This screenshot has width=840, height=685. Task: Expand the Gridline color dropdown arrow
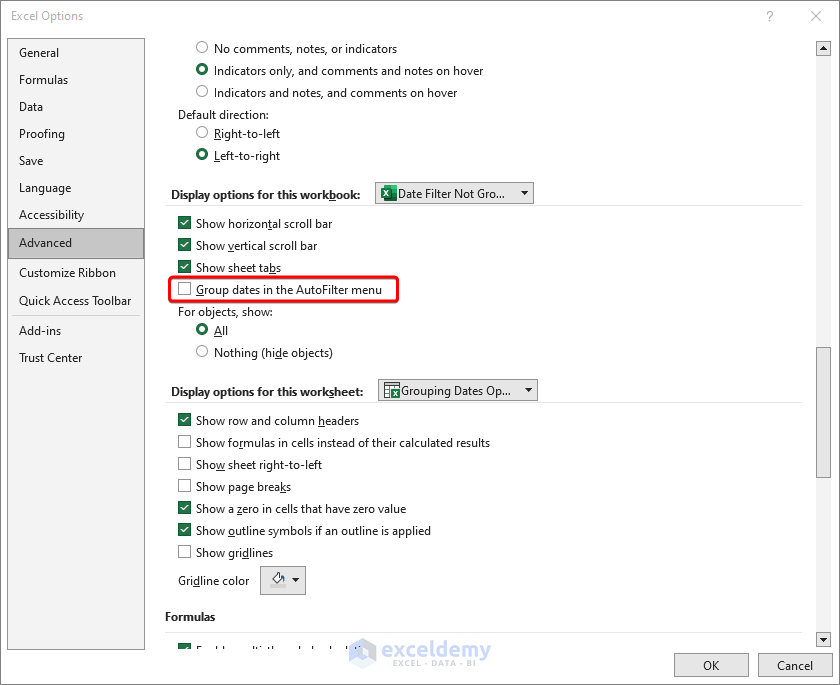pos(297,581)
